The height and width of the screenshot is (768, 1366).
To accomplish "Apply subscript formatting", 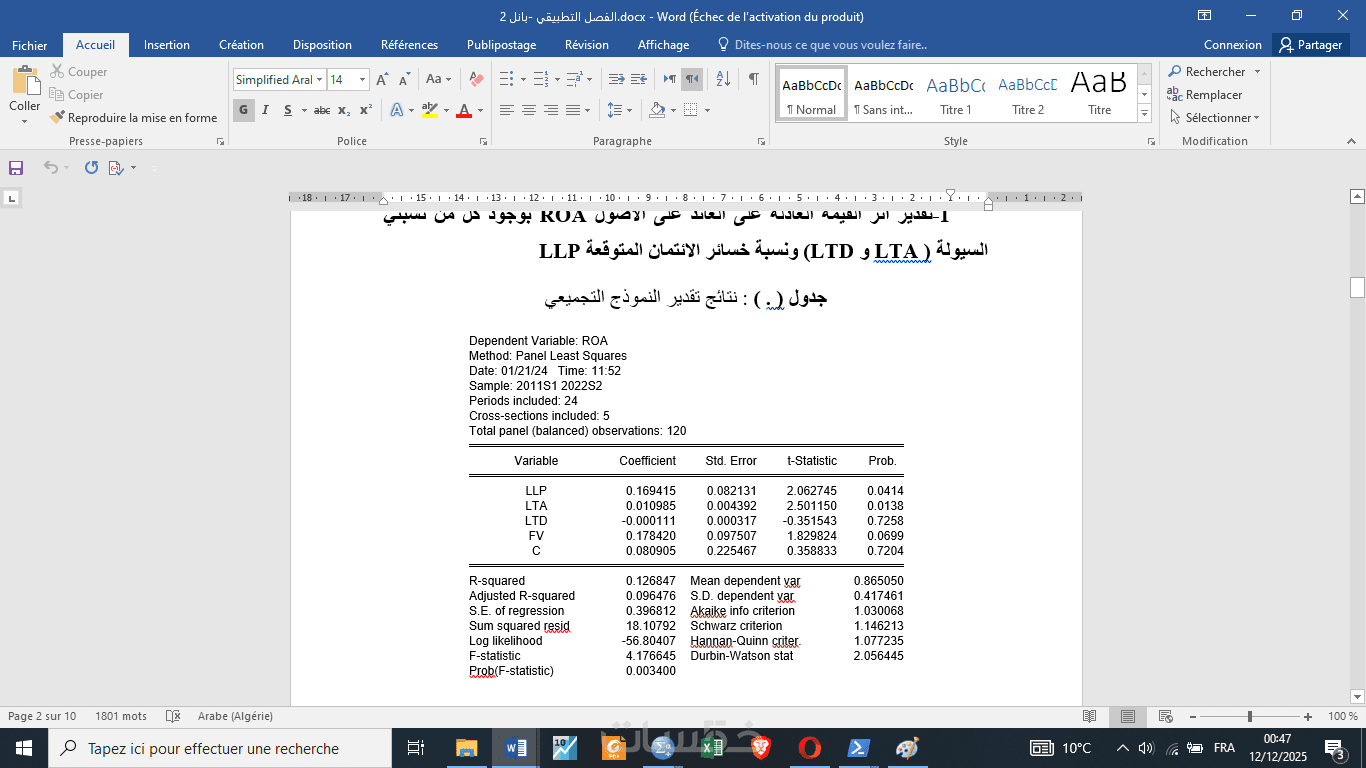I will [344, 110].
